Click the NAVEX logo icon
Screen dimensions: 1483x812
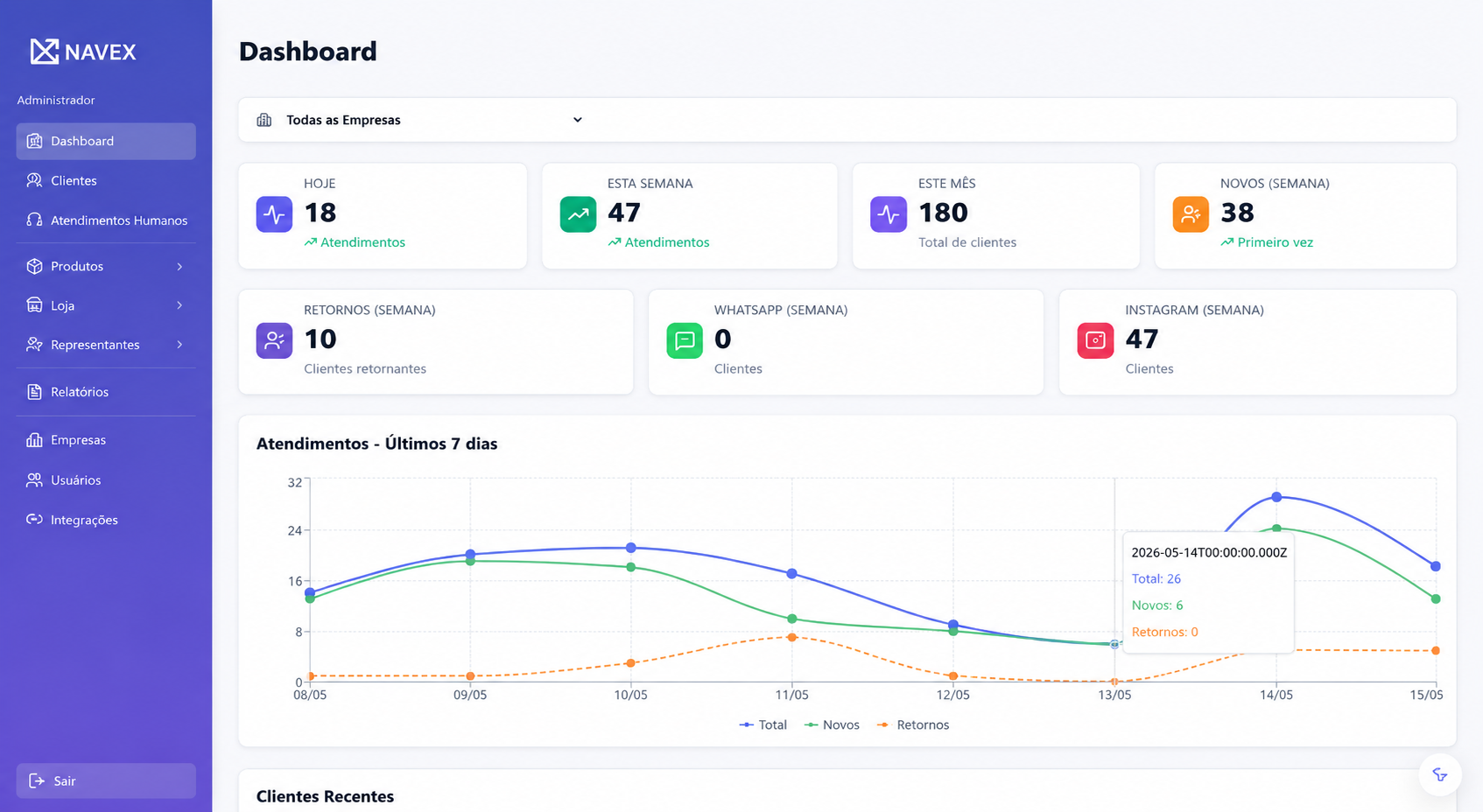click(45, 52)
